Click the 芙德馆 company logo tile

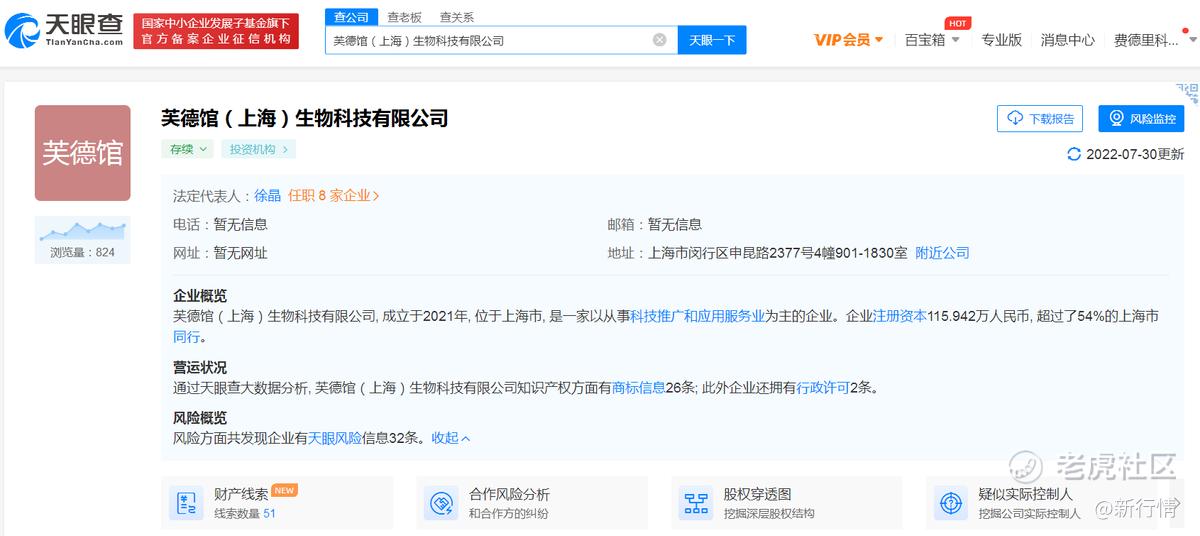coord(83,153)
